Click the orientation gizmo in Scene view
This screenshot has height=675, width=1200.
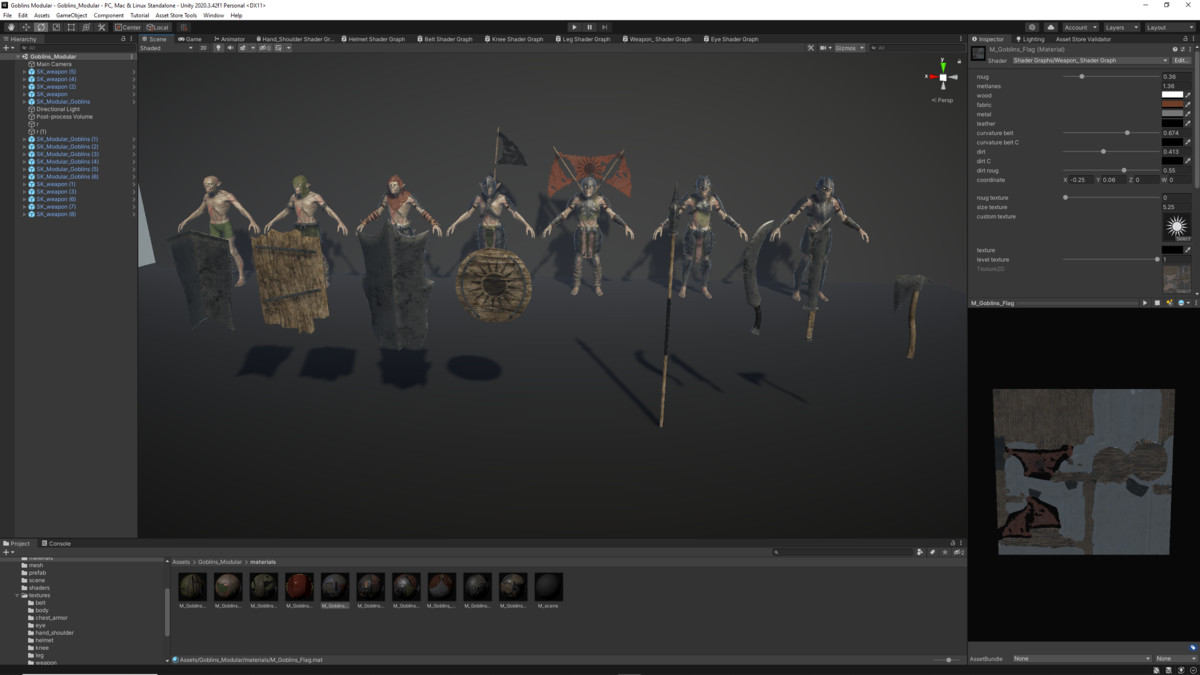click(x=942, y=77)
